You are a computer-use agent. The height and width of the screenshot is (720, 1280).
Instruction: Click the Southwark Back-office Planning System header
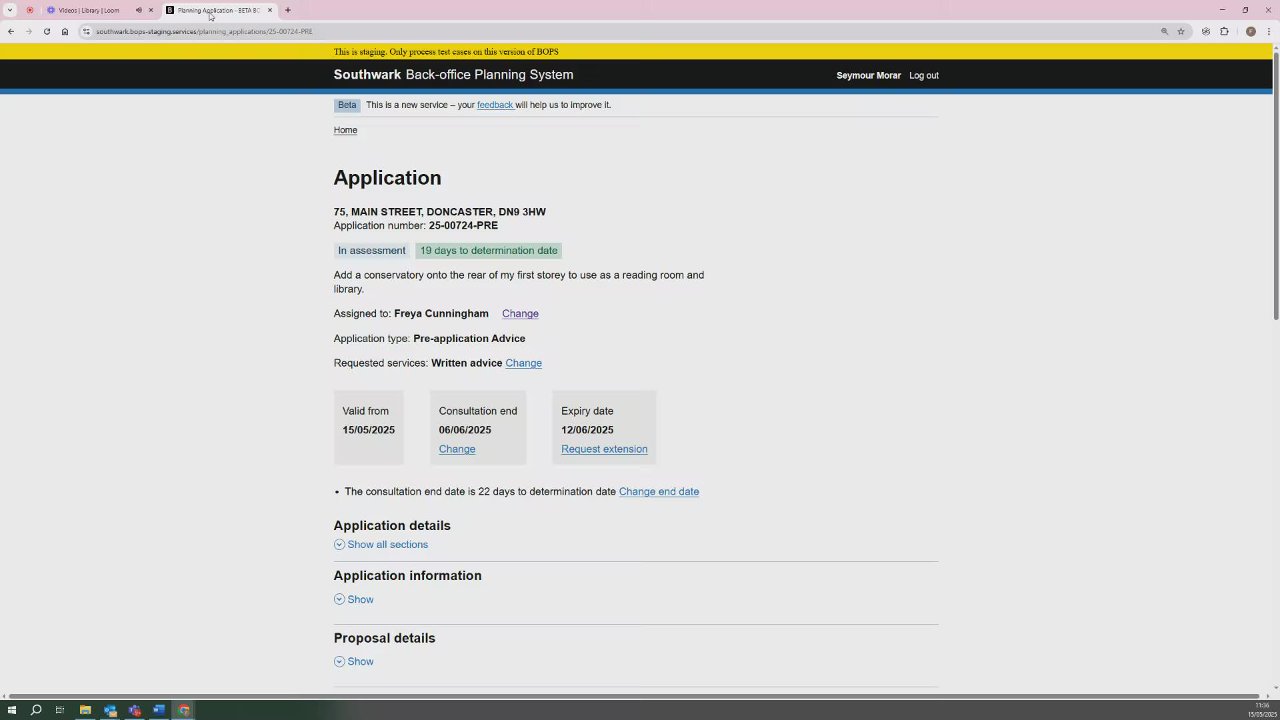click(453, 75)
